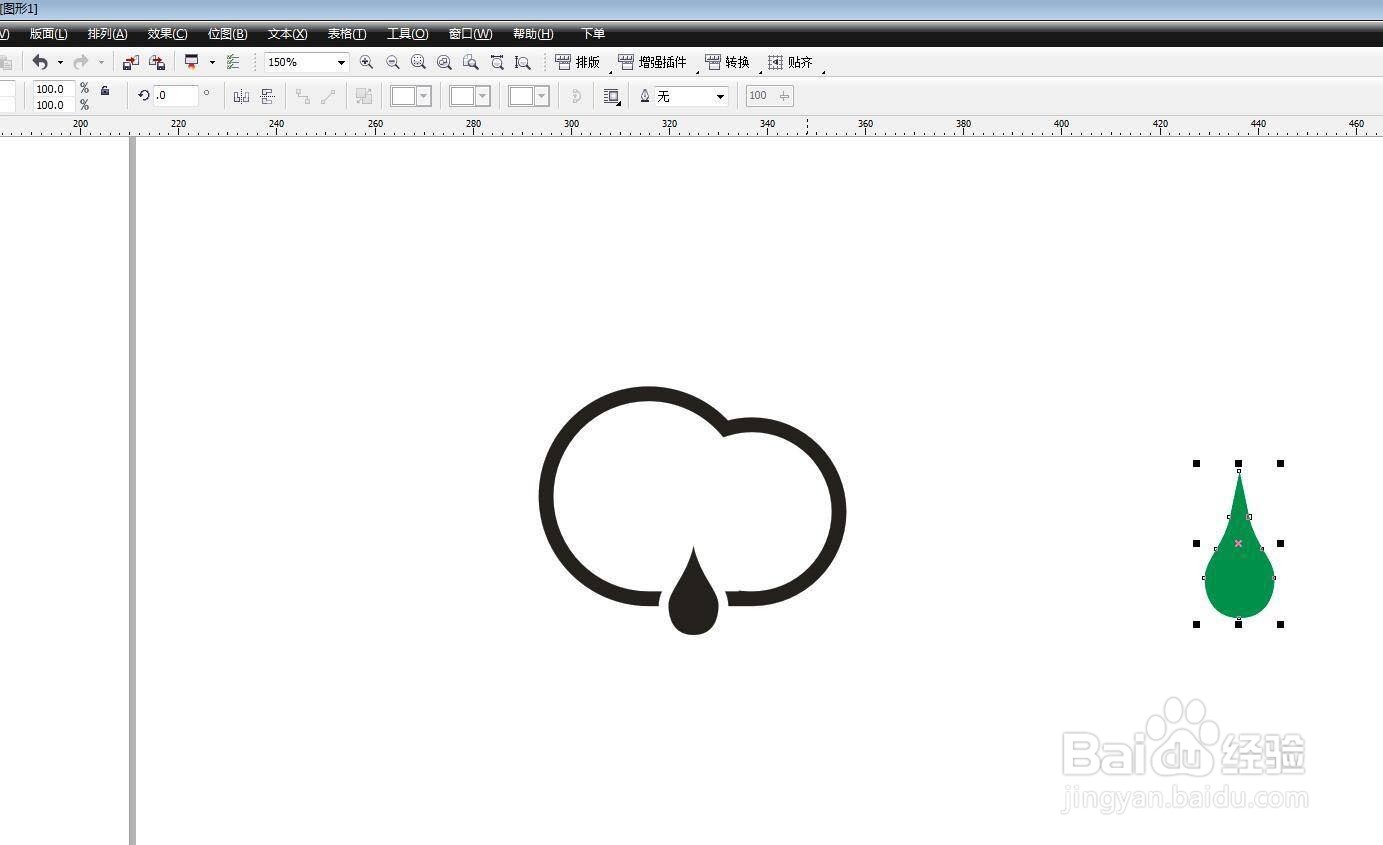Click the Wrap Text icon
The width and height of the screenshot is (1383, 845).
point(611,96)
